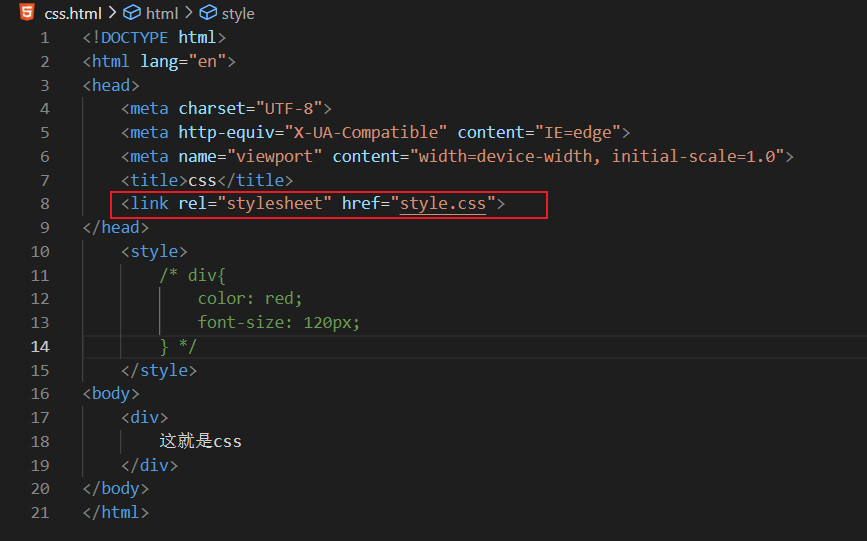Click the lang="en" attribute
Screen dimensions: 867x541
[184, 61]
